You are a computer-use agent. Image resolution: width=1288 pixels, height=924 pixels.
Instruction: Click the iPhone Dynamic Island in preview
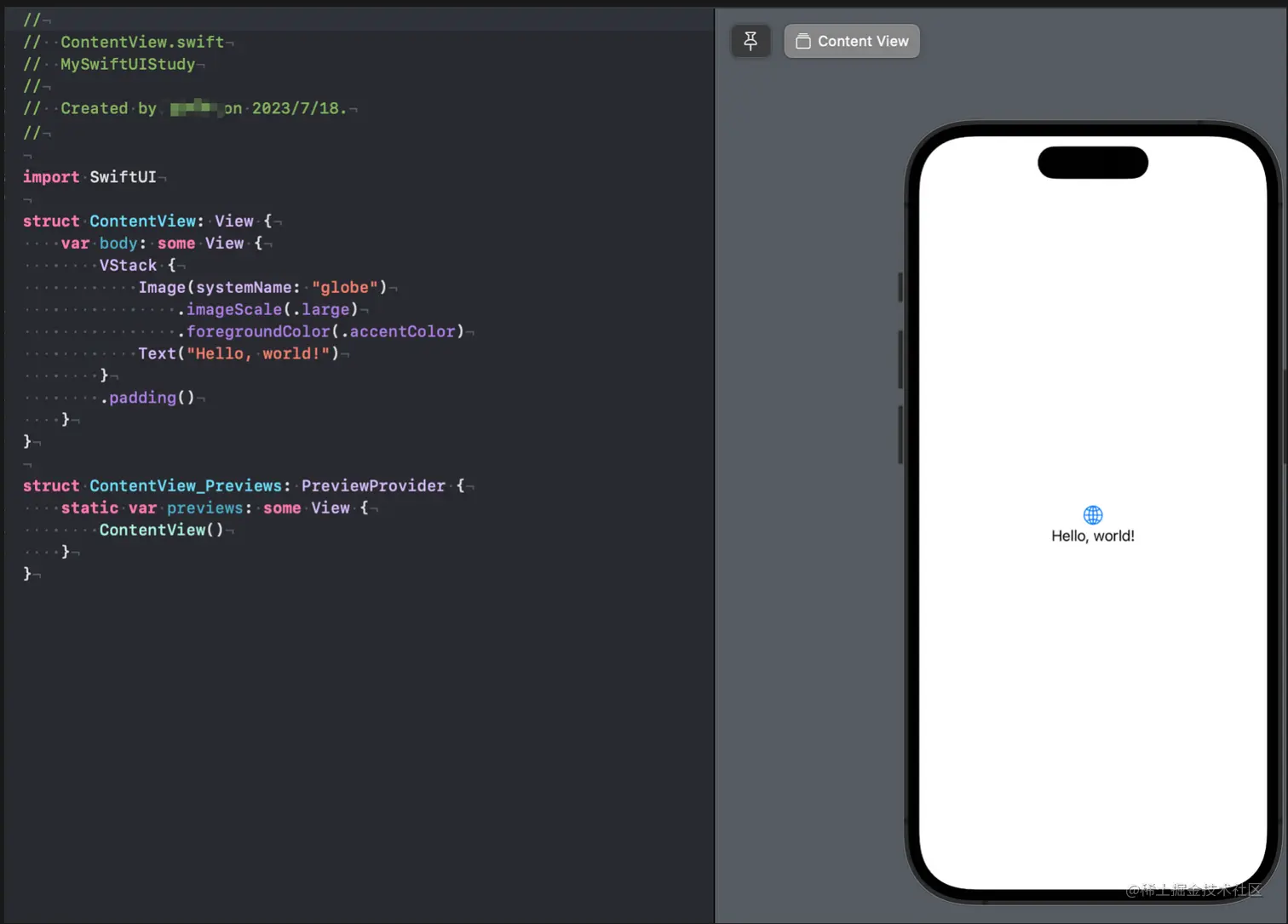click(x=1093, y=163)
